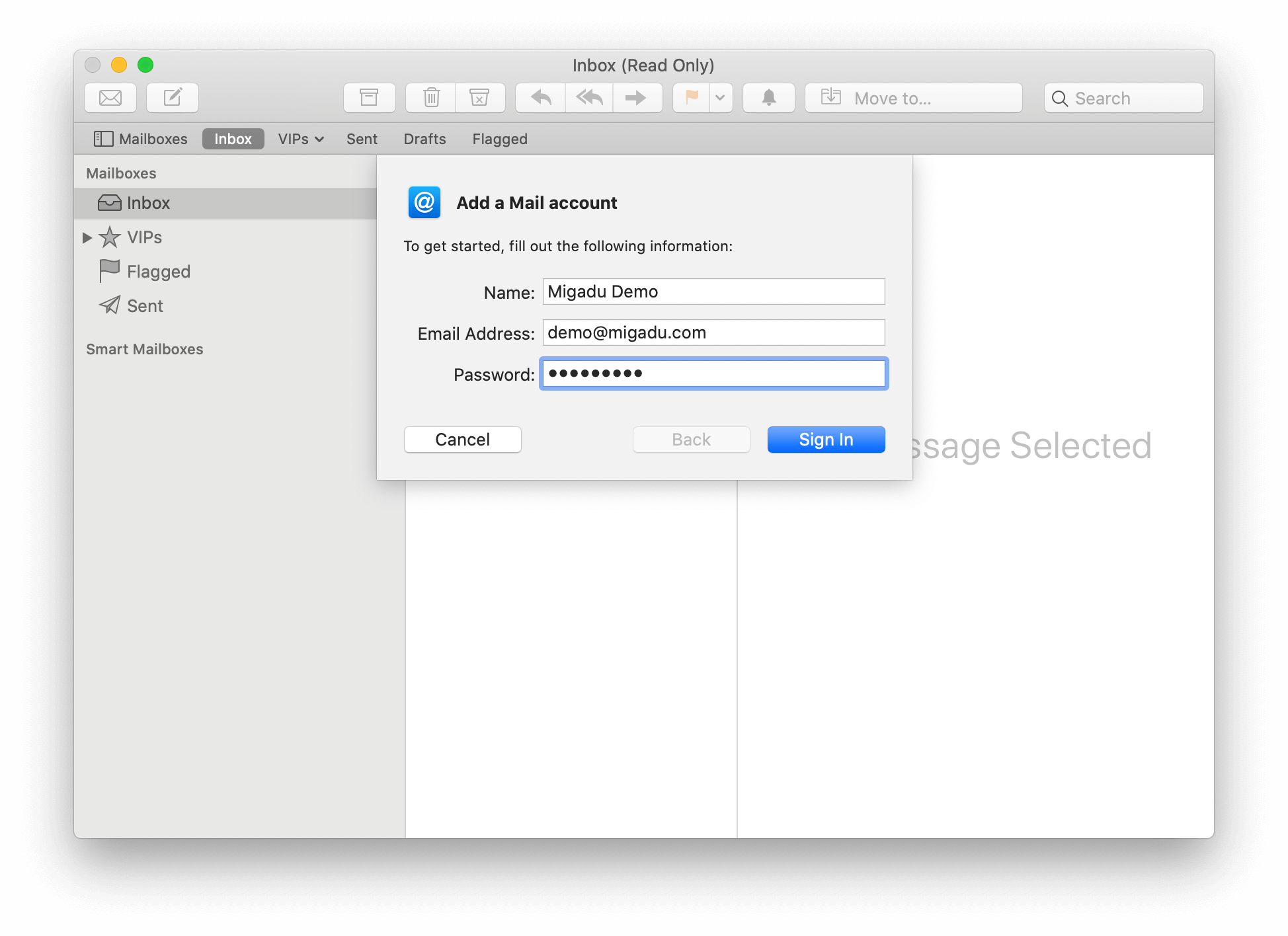Expand the VIPs disclosure triangle
Image resolution: width=1288 pixels, height=936 pixels.
tap(87, 237)
